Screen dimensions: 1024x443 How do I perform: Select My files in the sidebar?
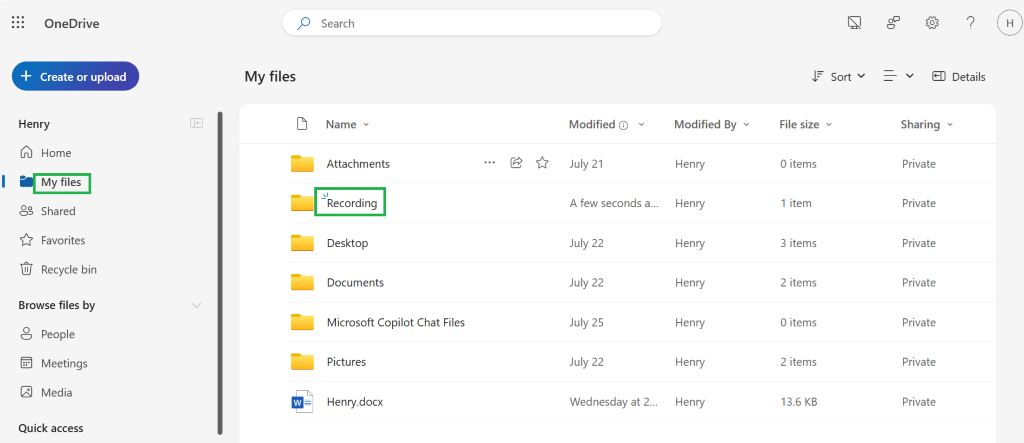coord(61,182)
